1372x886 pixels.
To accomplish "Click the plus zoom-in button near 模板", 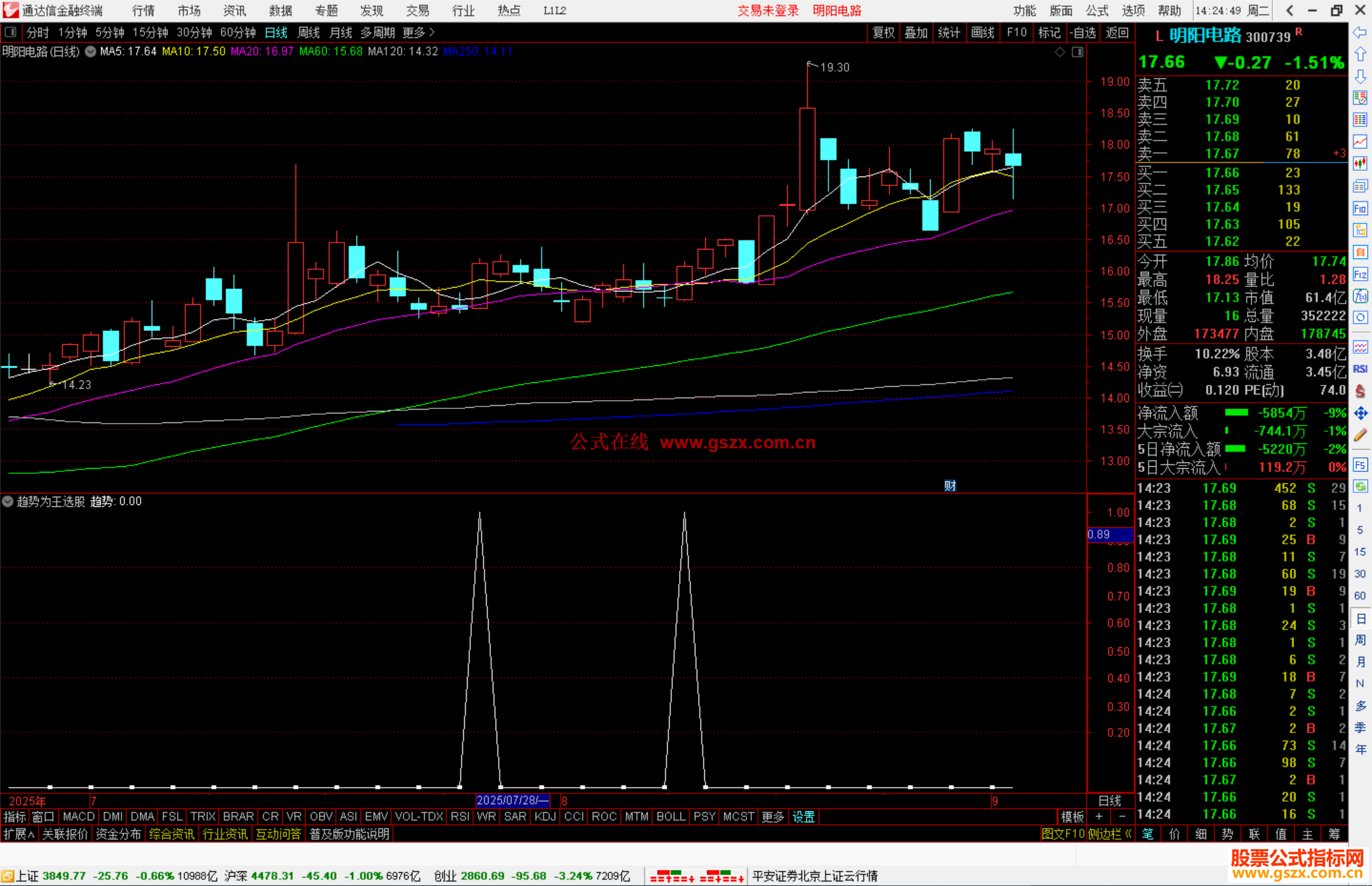I will (x=1099, y=817).
